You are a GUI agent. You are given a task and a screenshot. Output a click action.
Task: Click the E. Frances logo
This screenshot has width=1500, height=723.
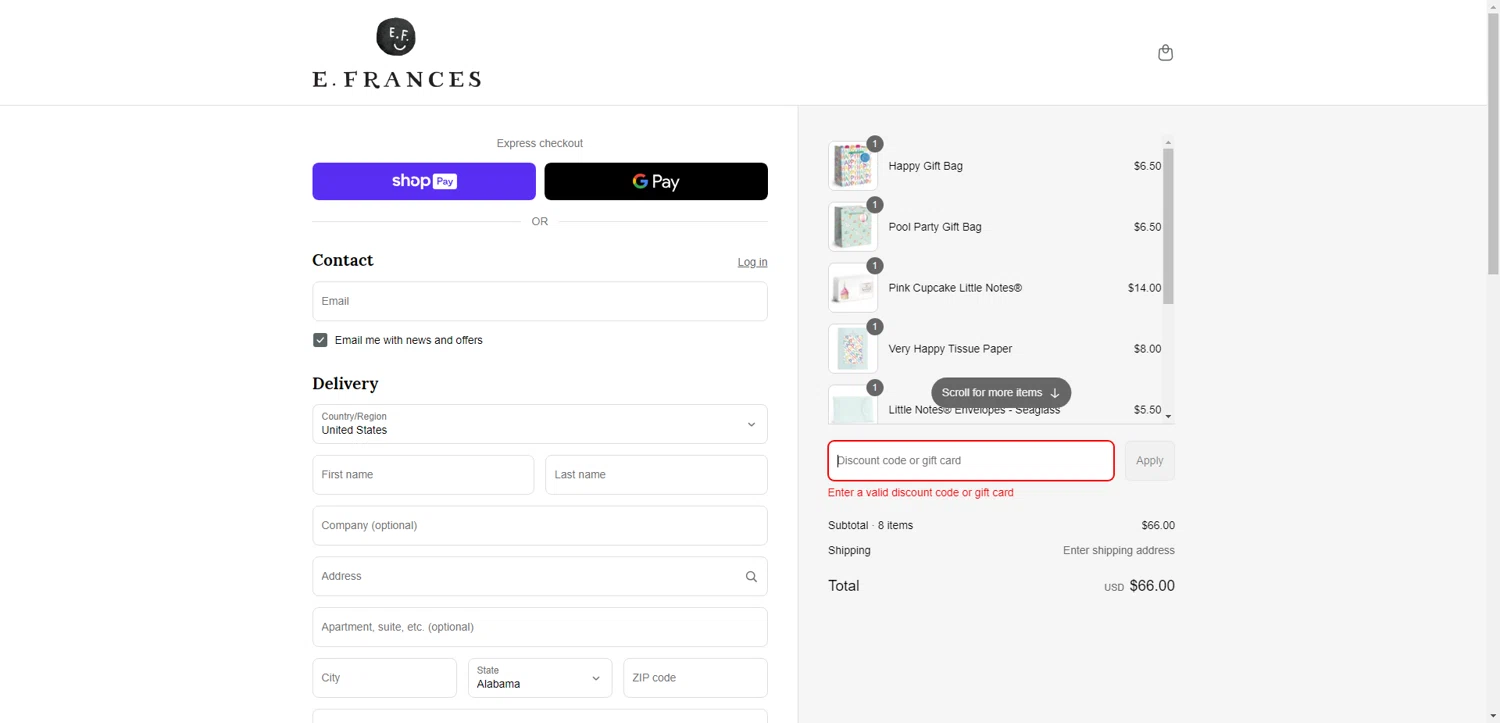pos(397,53)
